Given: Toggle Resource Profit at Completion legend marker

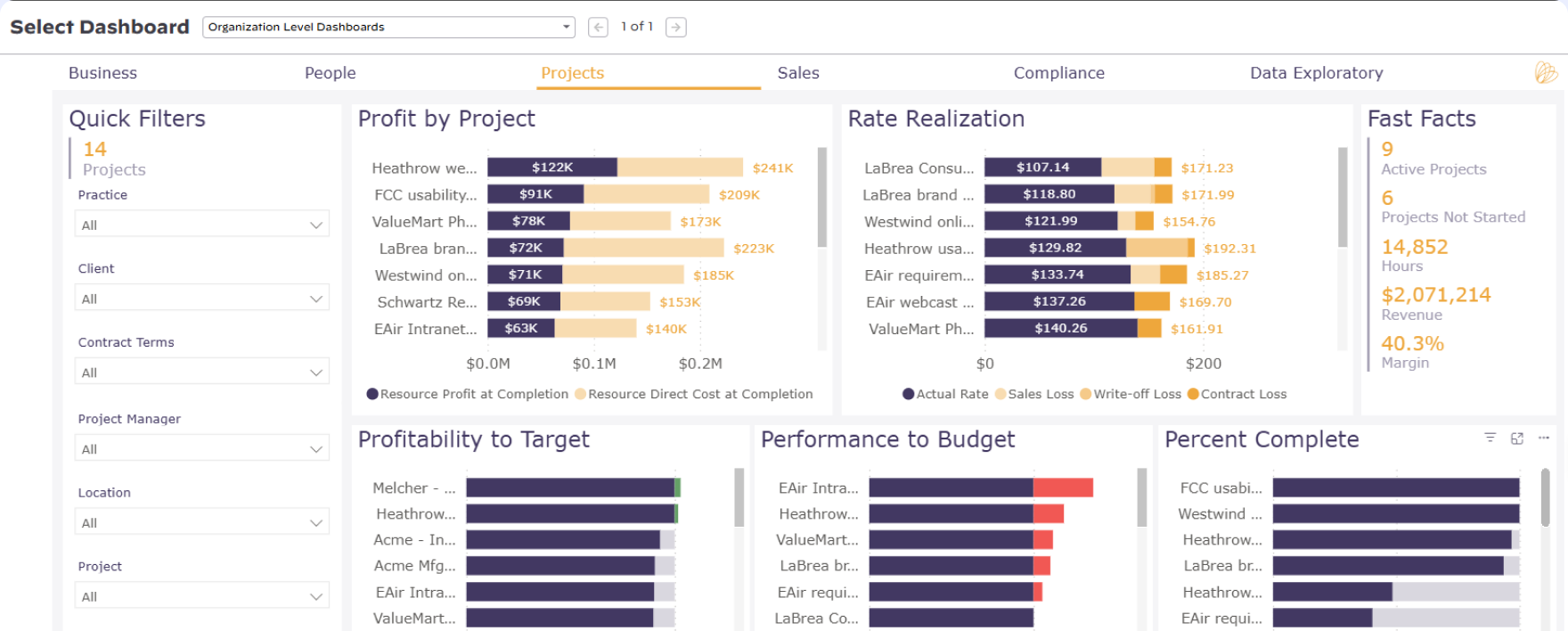Looking at the screenshot, I should pos(372,394).
